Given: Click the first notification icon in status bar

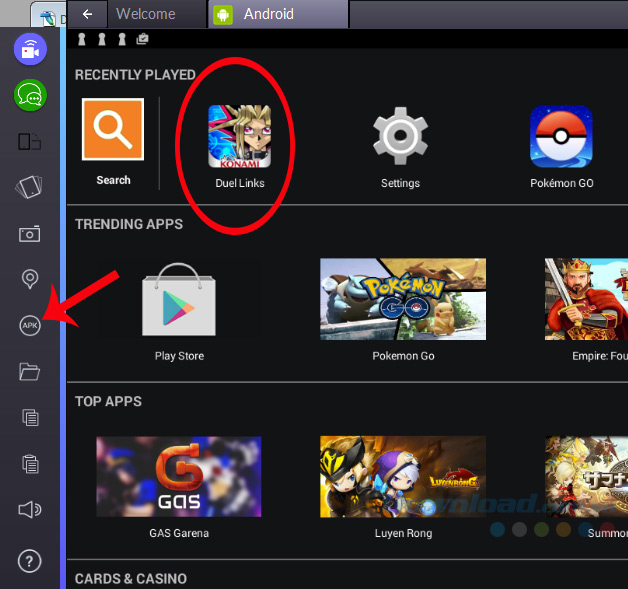Looking at the screenshot, I should click(82, 39).
